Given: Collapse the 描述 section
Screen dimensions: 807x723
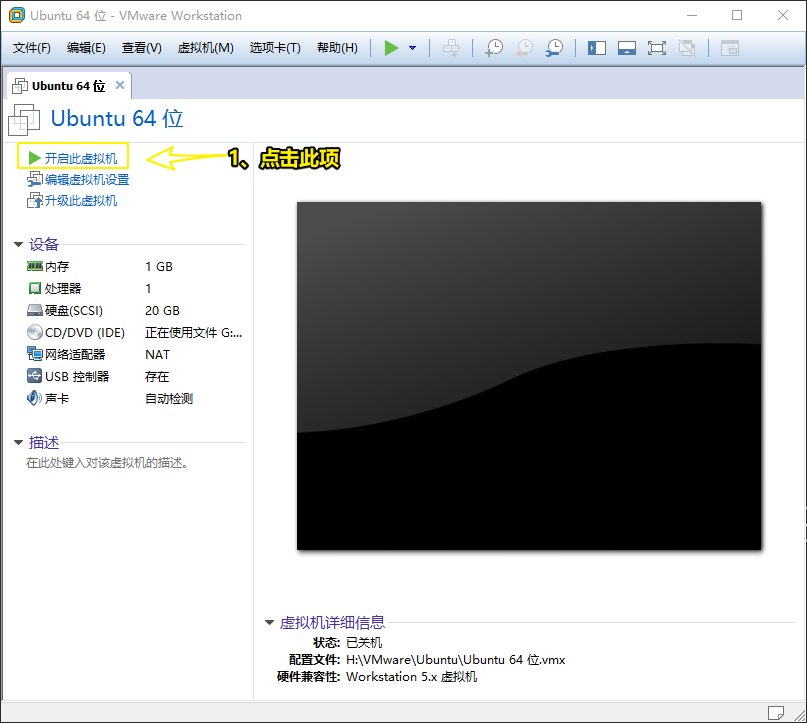Looking at the screenshot, I should (x=18, y=442).
